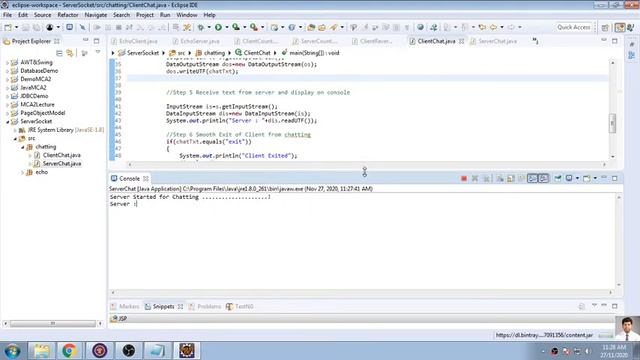Open Project Explorer View Menu arrow
The width and height of the screenshot is (640, 360).
[x=98, y=53]
